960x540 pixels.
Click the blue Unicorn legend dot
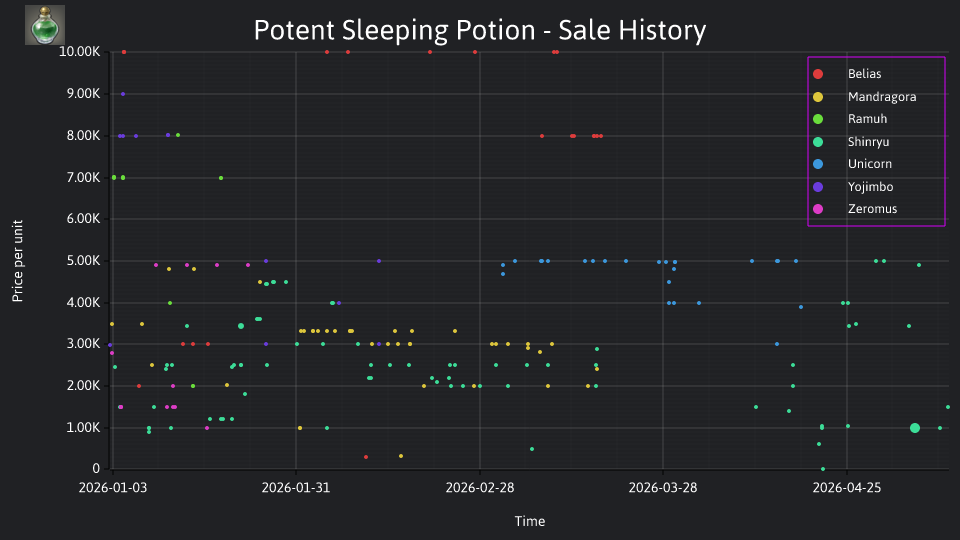818,164
